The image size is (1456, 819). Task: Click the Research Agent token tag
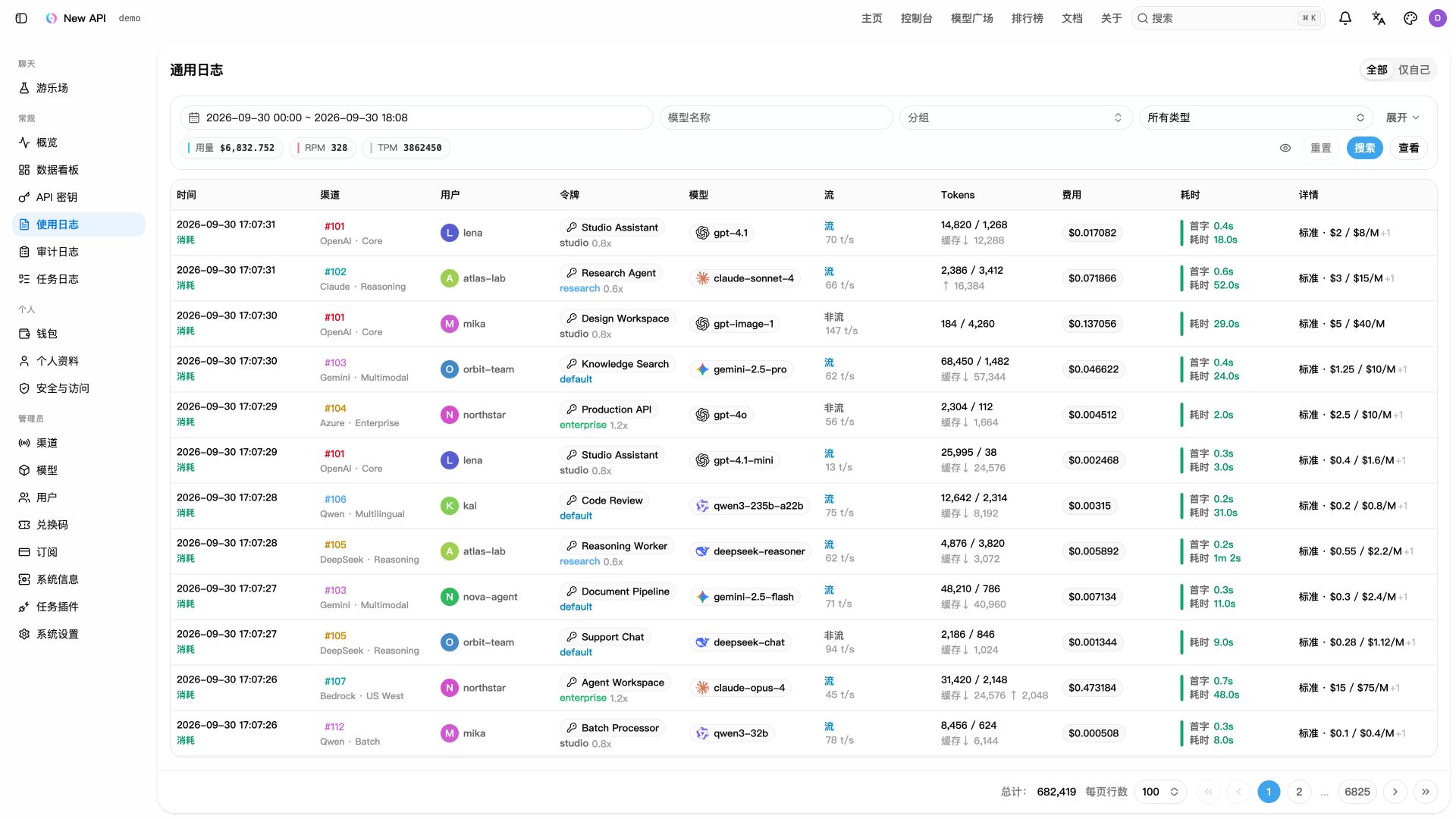pos(610,273)
